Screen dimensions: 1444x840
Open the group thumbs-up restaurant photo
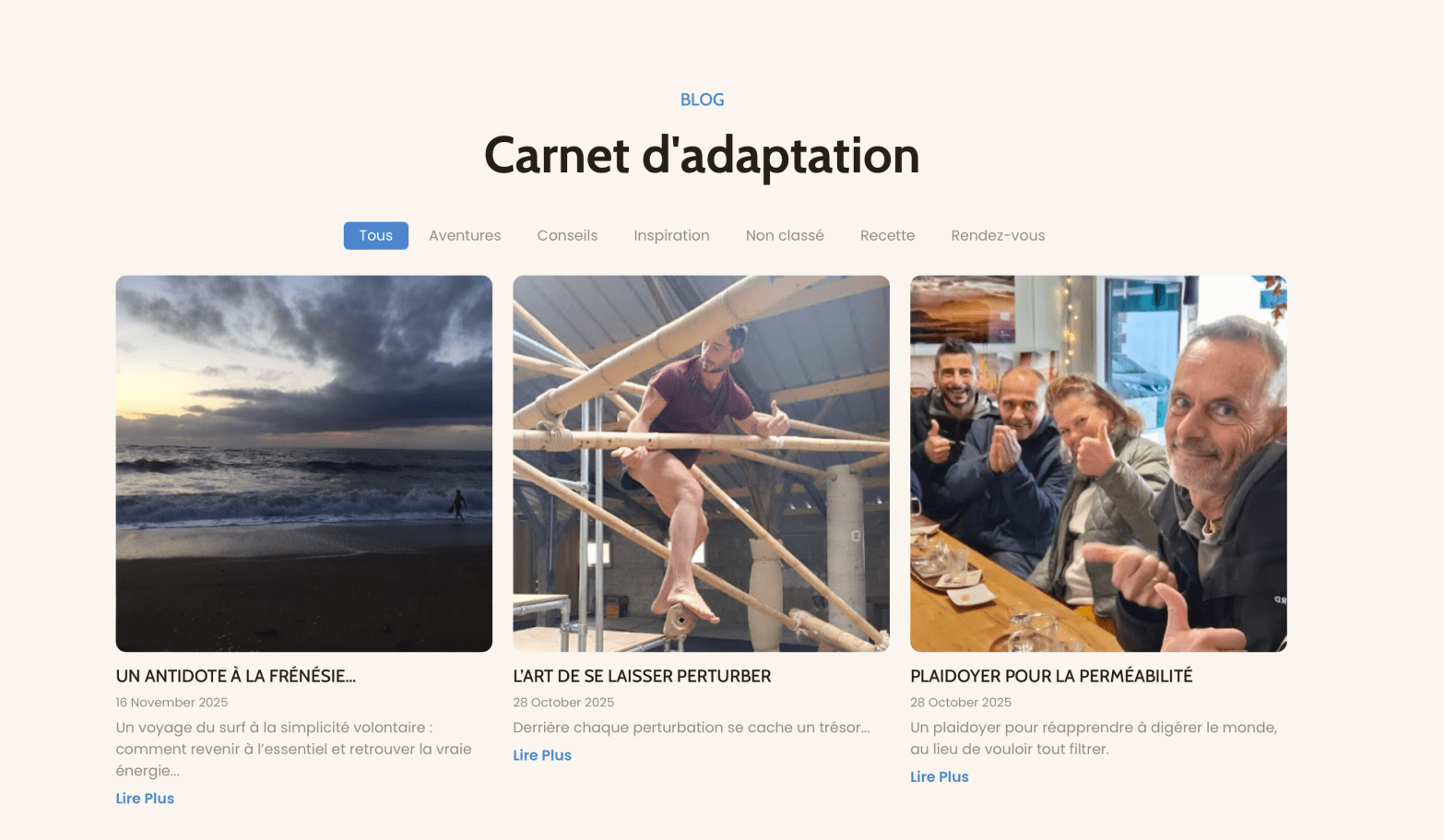1098,463
